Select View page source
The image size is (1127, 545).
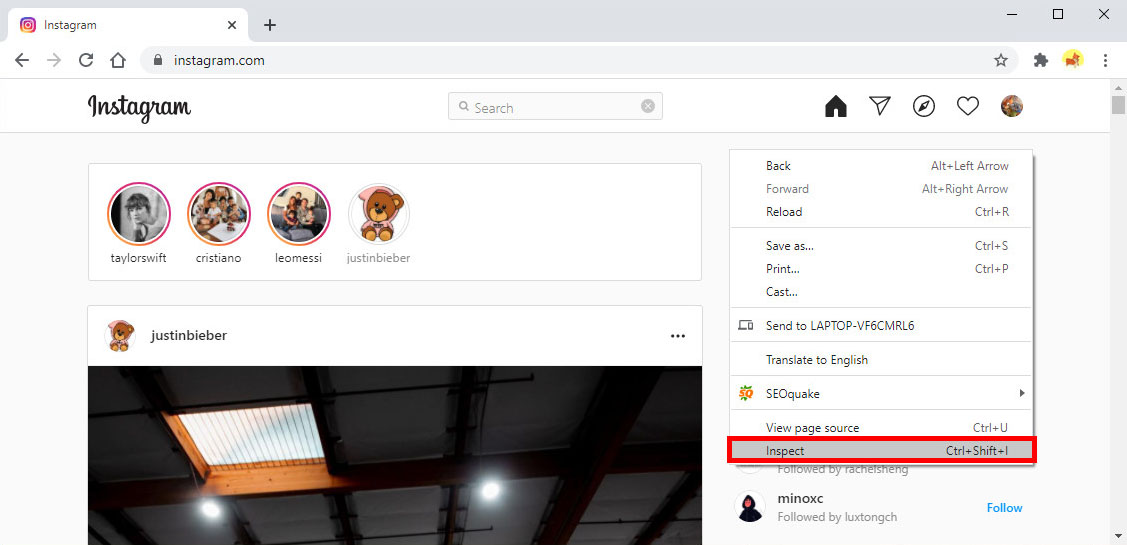[x=881, y=428]
